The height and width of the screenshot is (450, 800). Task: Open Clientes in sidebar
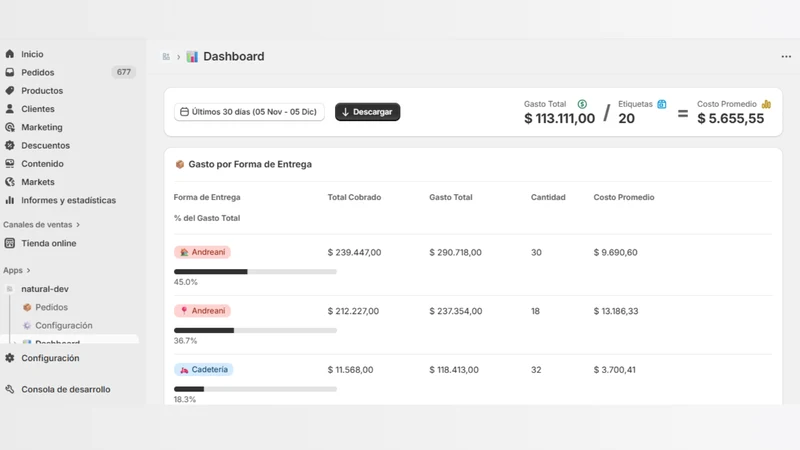pyautogui.click(x=38, y=109)
